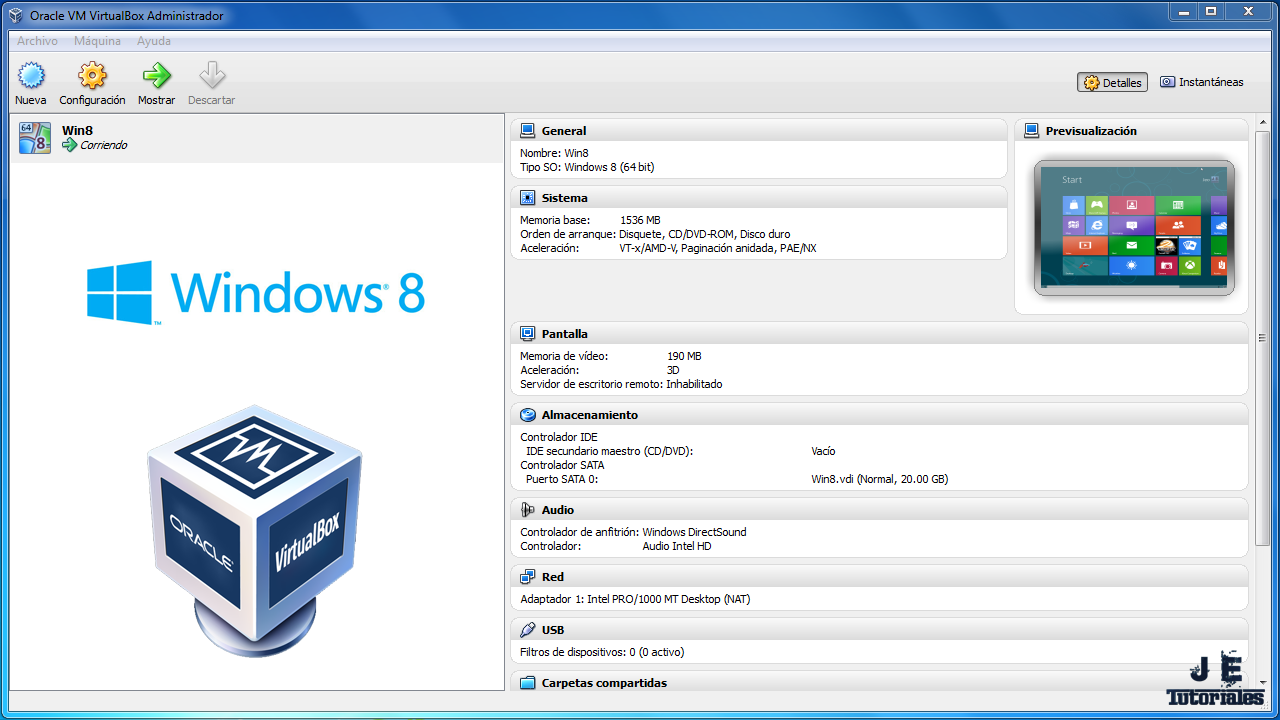Click the 'Windows DirectSound' host driver value
The width and height of the screenshot is (1280, 720).
(694, 532)
